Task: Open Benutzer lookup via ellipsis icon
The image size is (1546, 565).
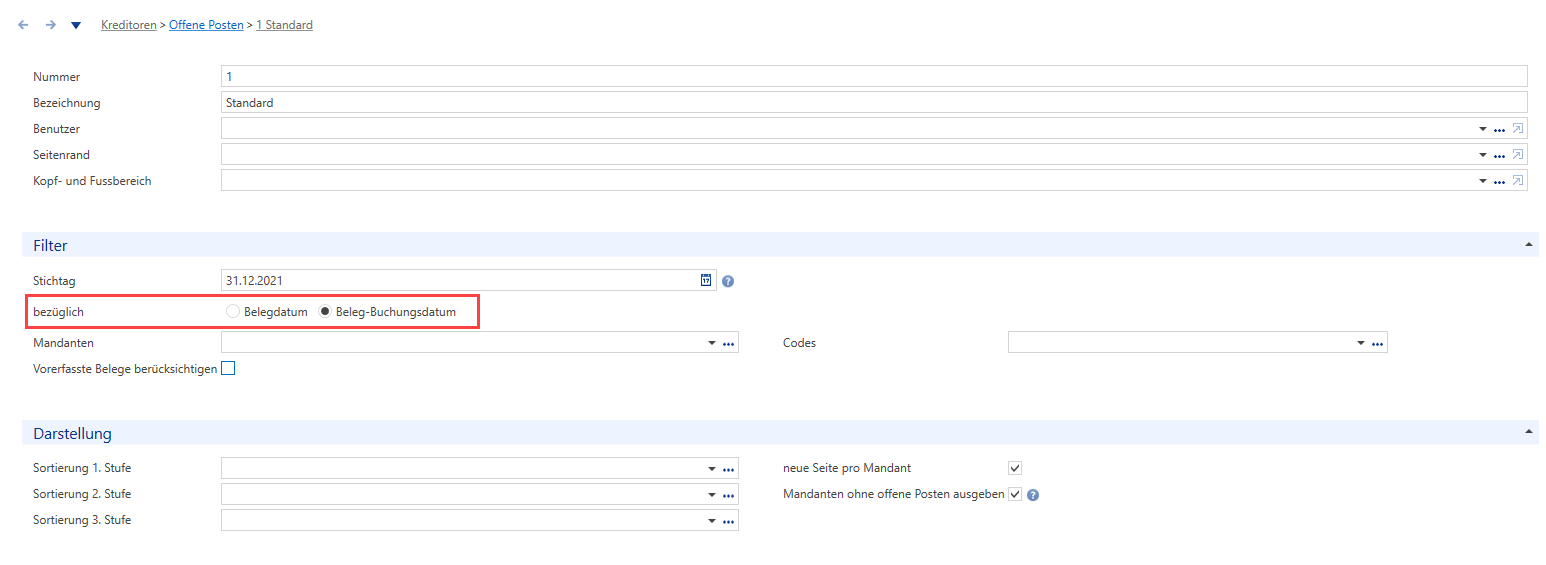Action: (x=1499, y=129)
